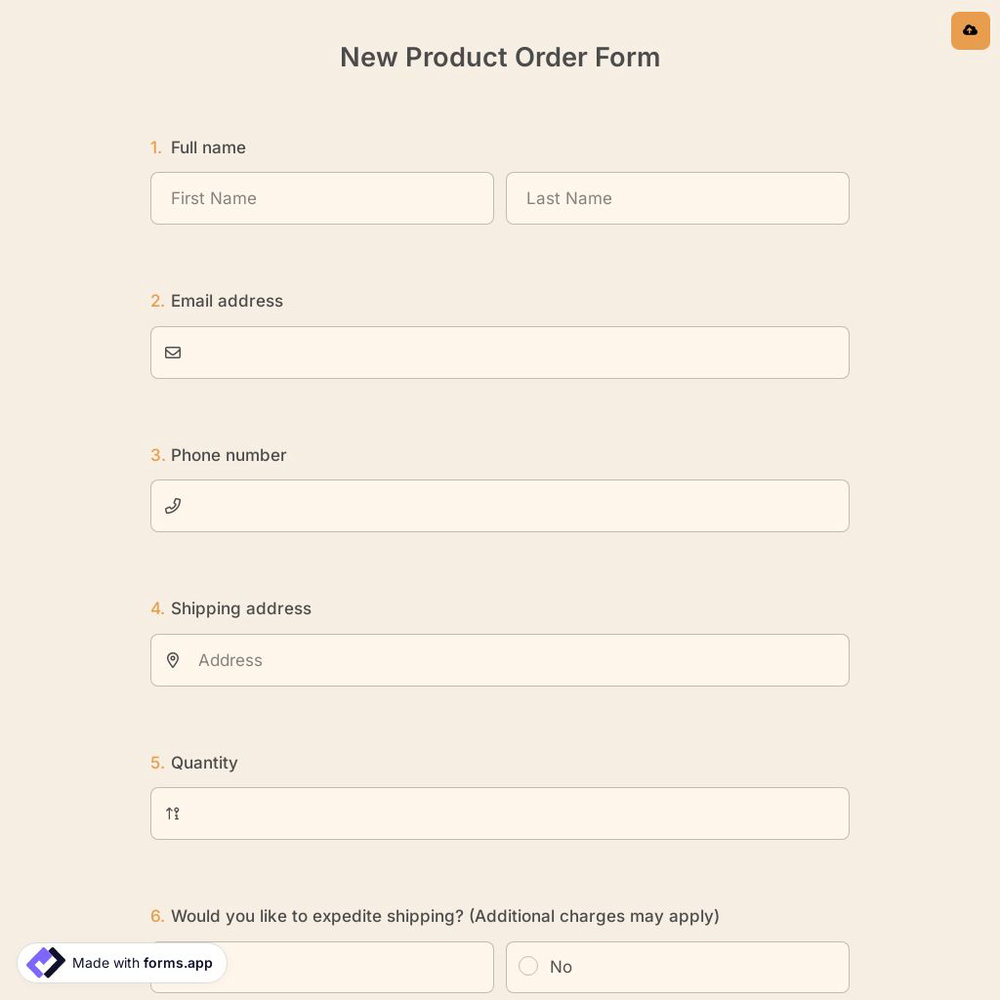
Task: Click the form title "New Product Order Form"
Action: [500, 57]
